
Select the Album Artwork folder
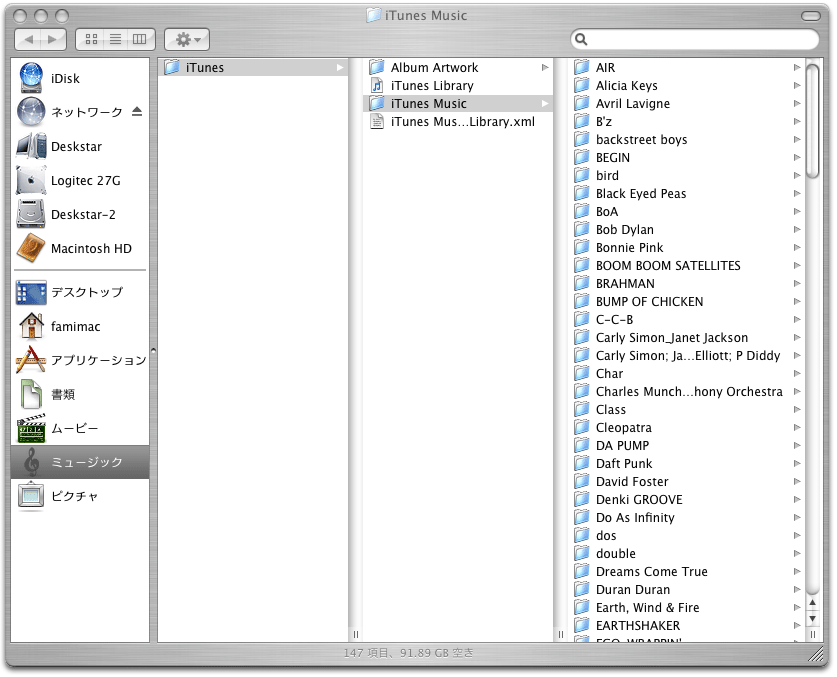click(458, 68)
